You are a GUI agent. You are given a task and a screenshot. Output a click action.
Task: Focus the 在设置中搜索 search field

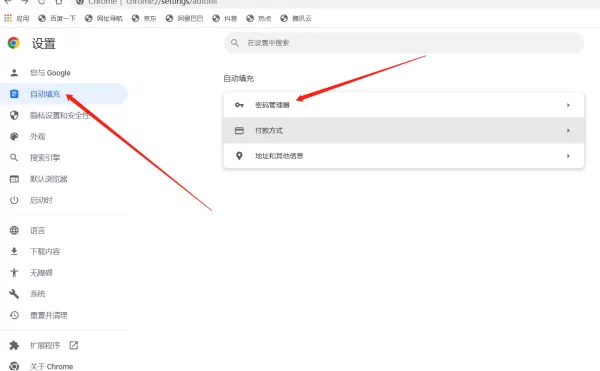tap(404, 43)
